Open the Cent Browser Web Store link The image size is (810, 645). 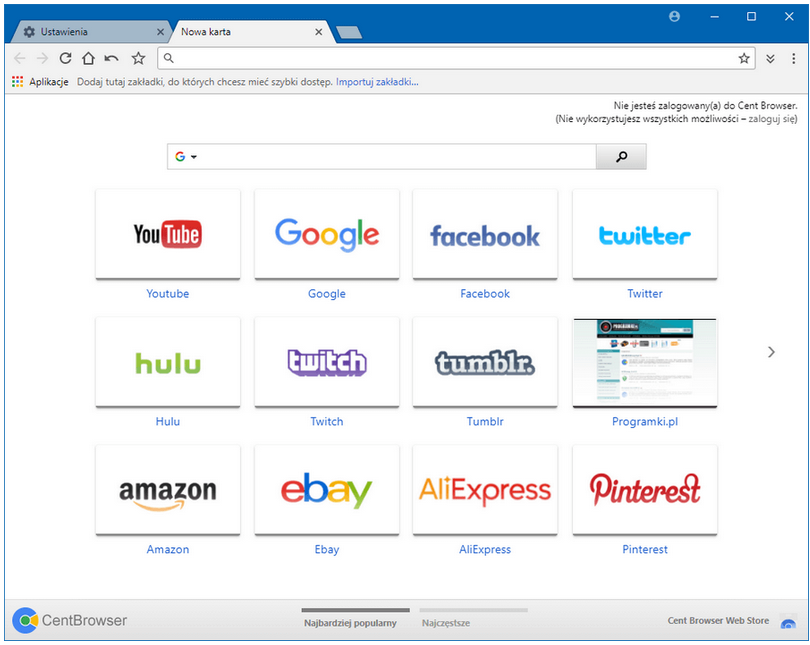pyautogui.click(x=718, y=620)
